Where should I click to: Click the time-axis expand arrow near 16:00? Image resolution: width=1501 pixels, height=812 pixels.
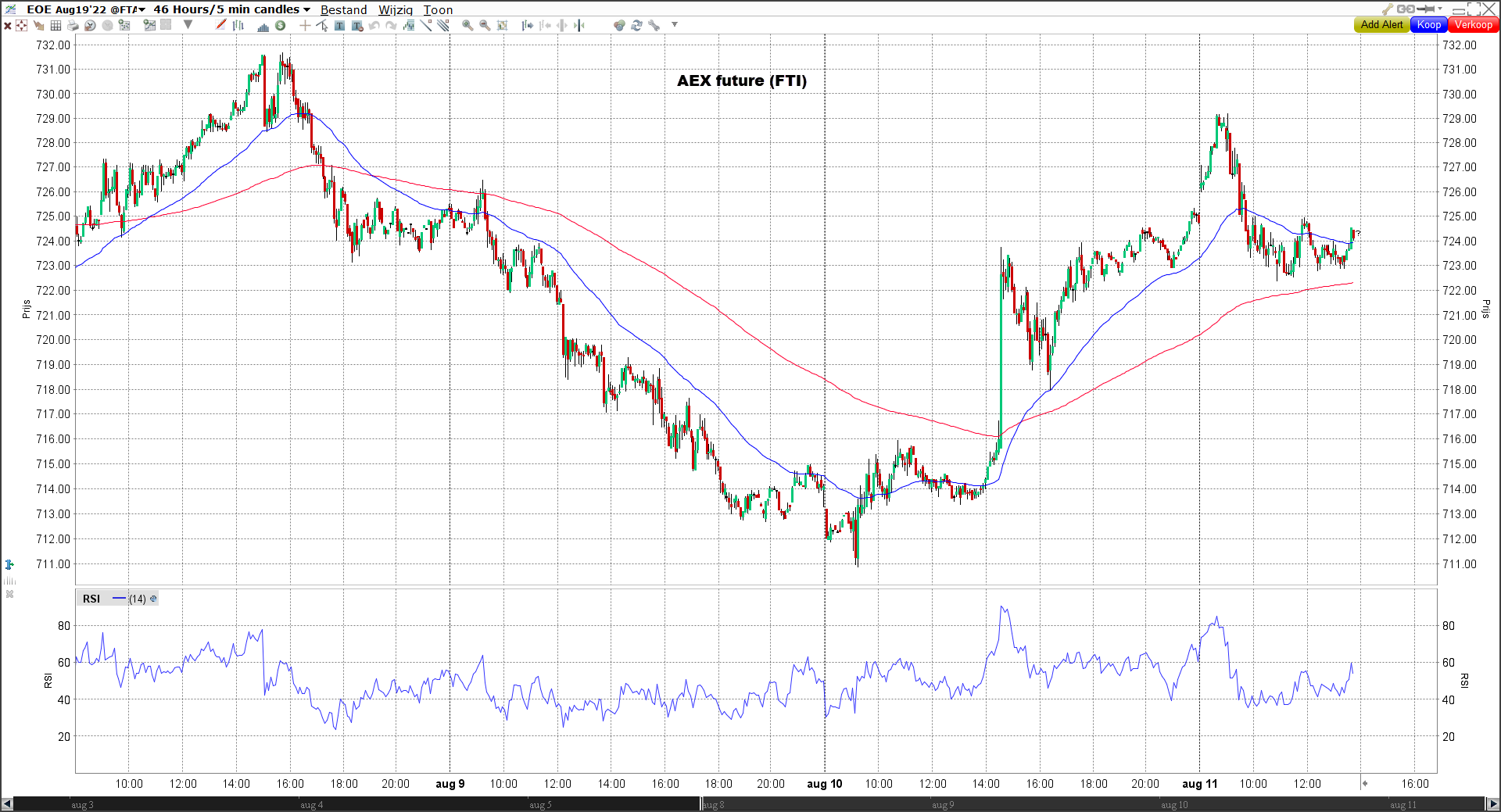[x=1365, y=783]
